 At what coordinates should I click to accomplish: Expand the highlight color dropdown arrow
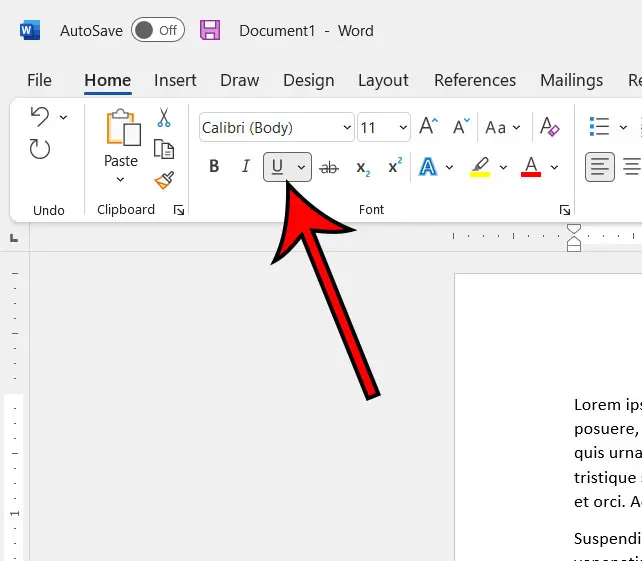click(x=503, y=167)
